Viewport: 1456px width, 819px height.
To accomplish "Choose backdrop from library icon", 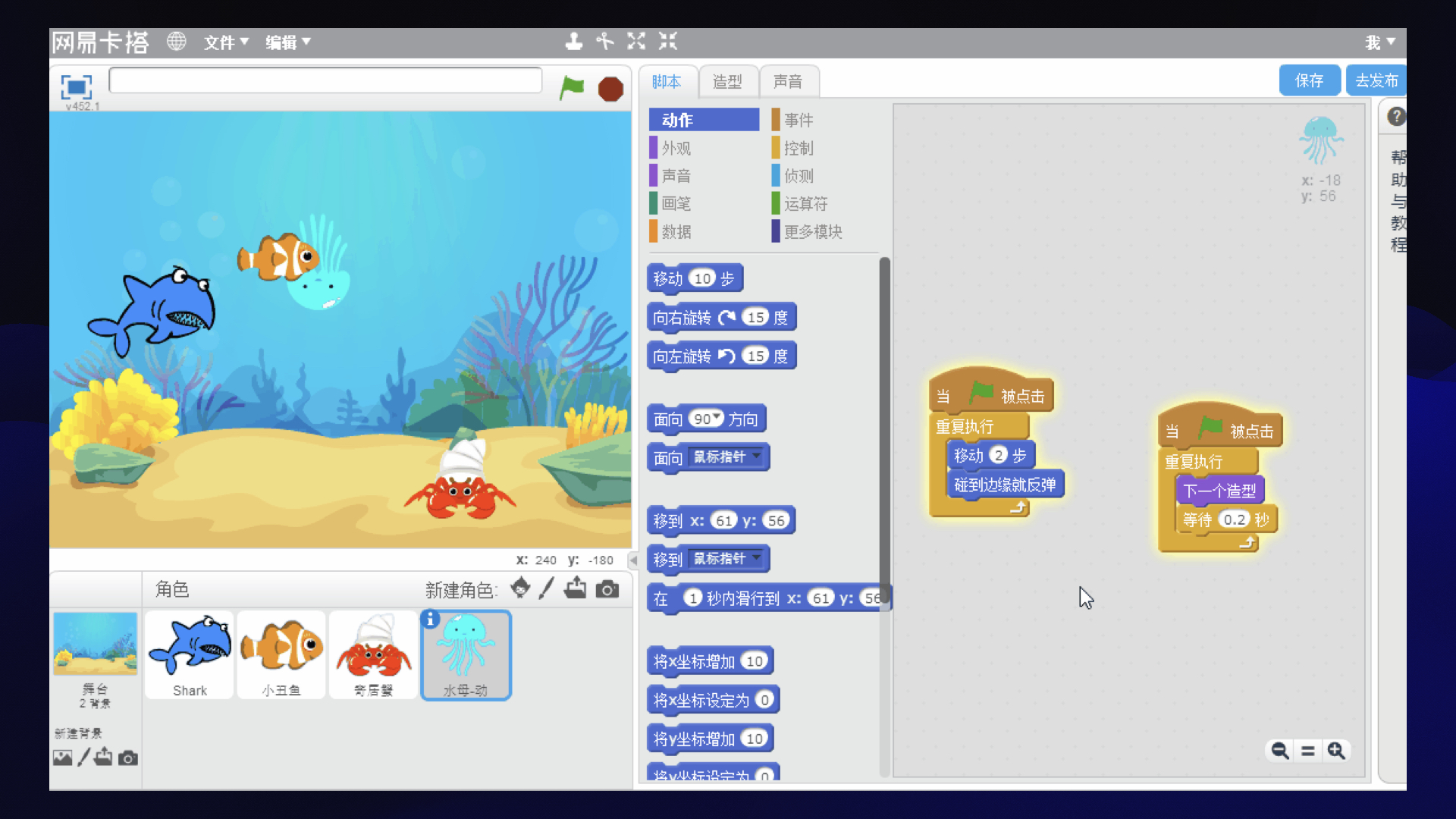I will [x=63, y=758].
